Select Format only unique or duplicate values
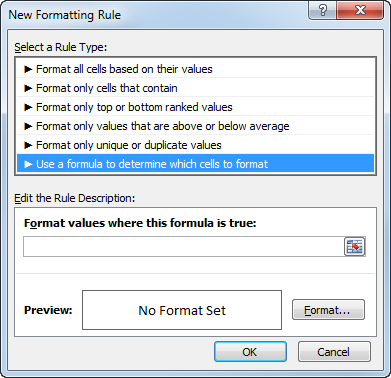Viewport: 391px width, 378px height. (195, 145)
